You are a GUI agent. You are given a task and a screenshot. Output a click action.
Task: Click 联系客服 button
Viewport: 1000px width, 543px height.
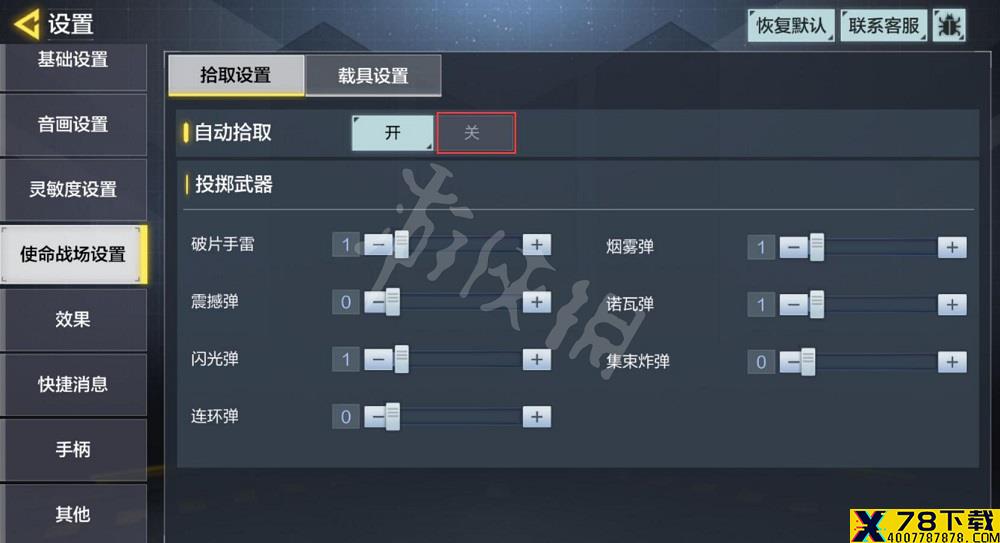(883, 26)
